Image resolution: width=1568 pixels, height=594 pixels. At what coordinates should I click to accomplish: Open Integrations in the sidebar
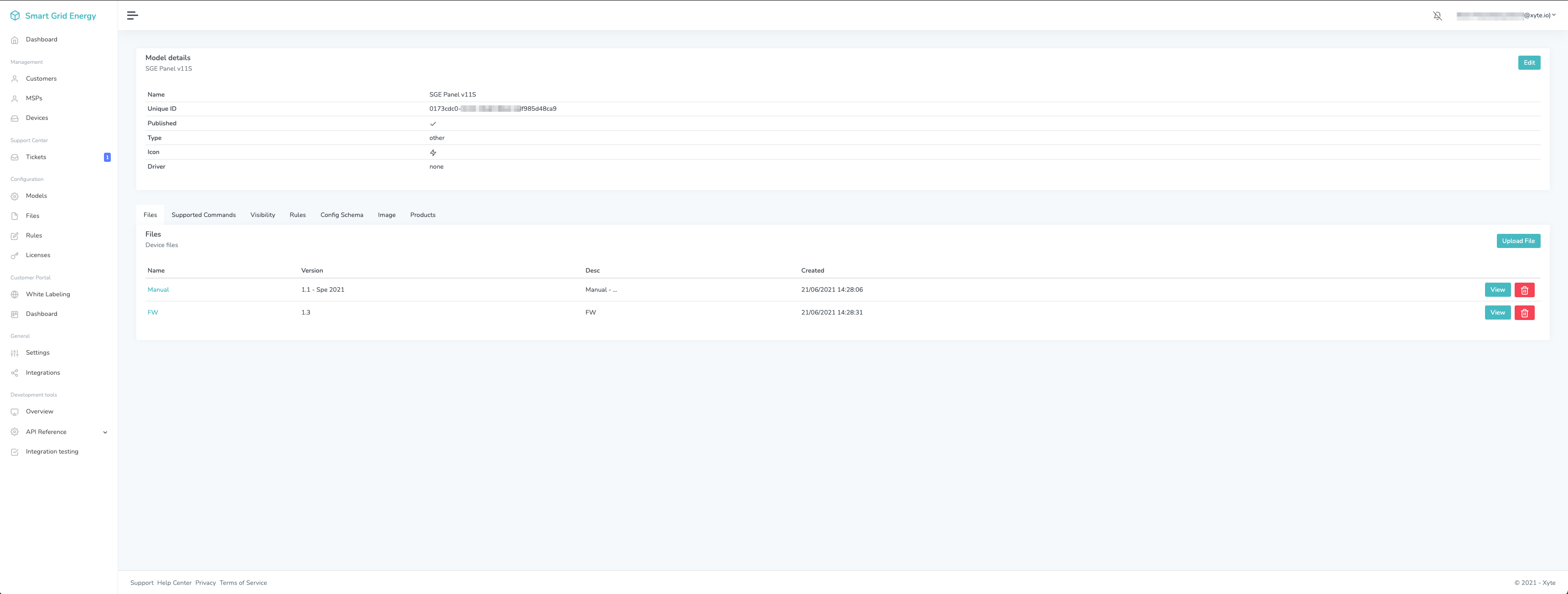pyautogui.click(x=42, y=372)
